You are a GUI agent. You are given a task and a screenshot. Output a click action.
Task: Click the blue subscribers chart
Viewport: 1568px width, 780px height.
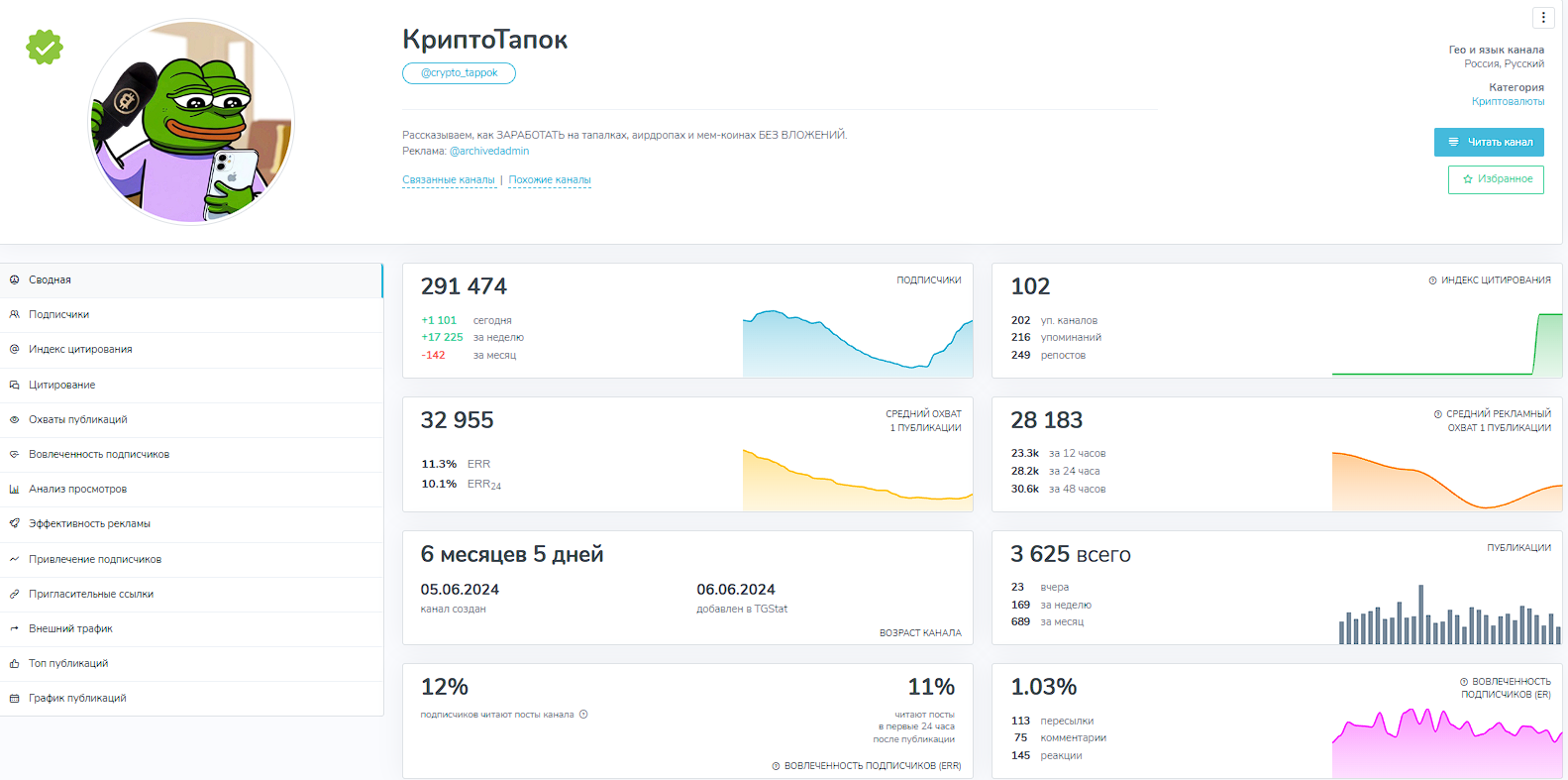click(x=858, y=343)
